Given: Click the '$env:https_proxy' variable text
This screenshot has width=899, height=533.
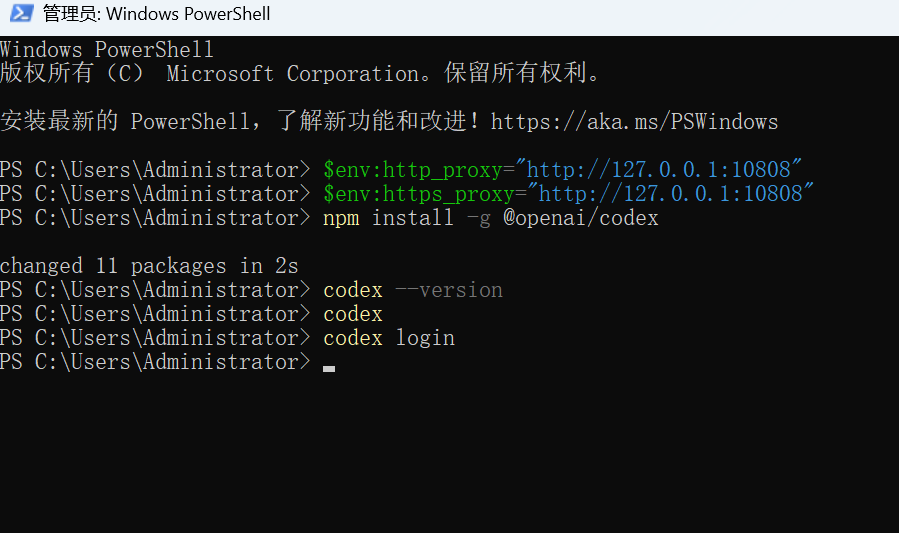Looking at the screenshot, I should point(419,194).
